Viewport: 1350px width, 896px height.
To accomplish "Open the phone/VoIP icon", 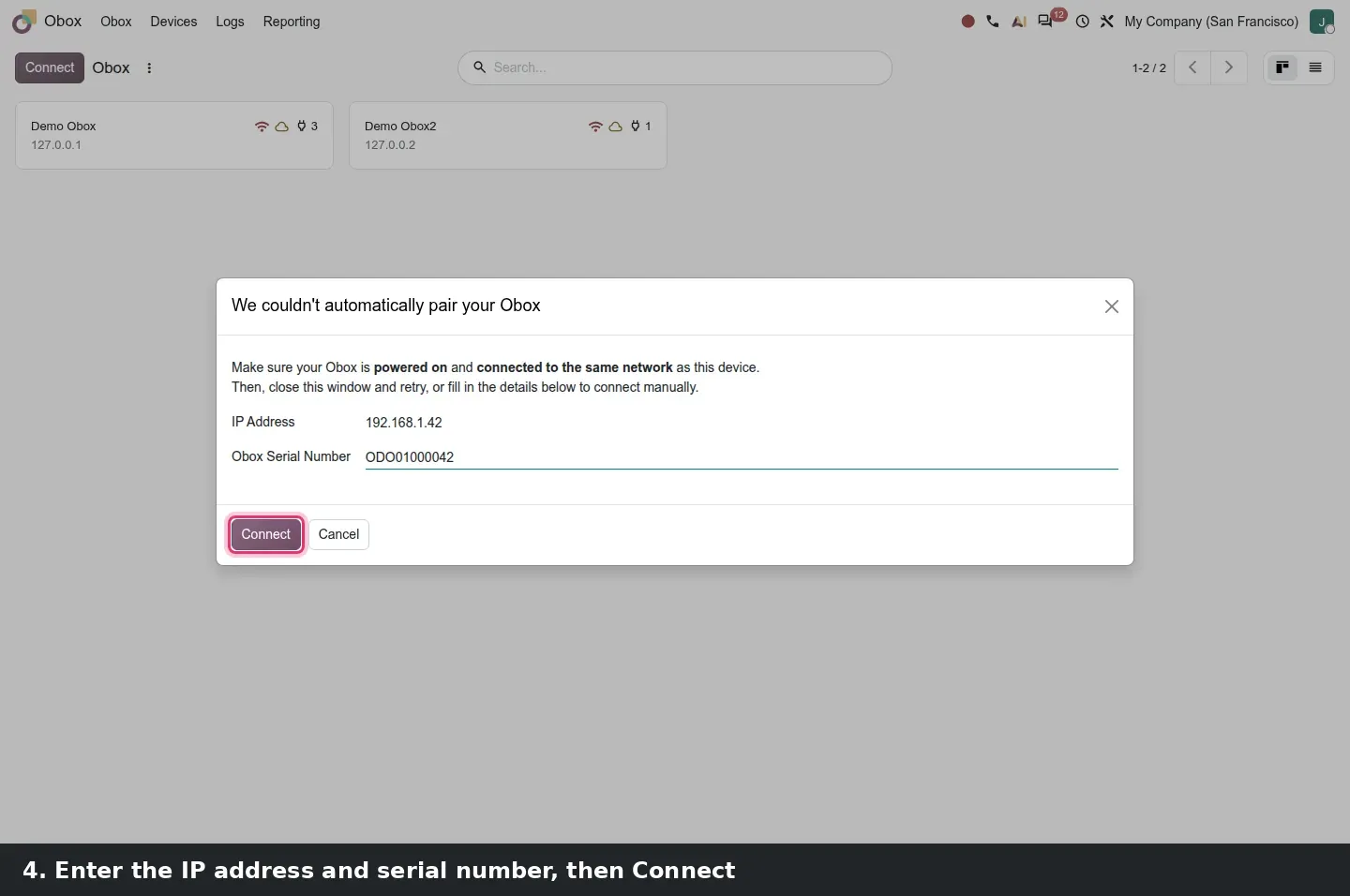I will point(993,22).
